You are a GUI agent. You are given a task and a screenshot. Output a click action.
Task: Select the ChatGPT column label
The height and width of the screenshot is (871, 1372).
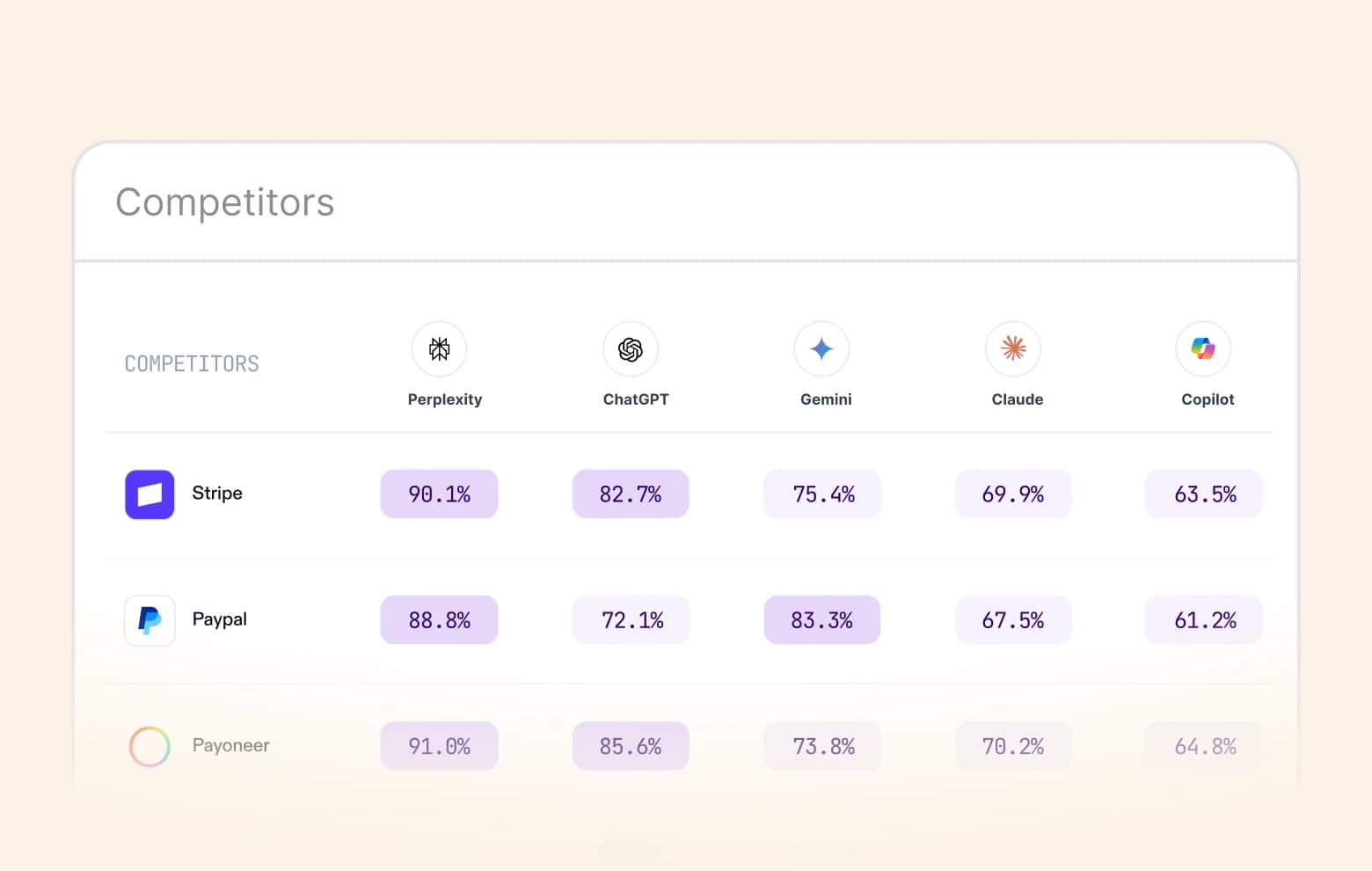636,399
